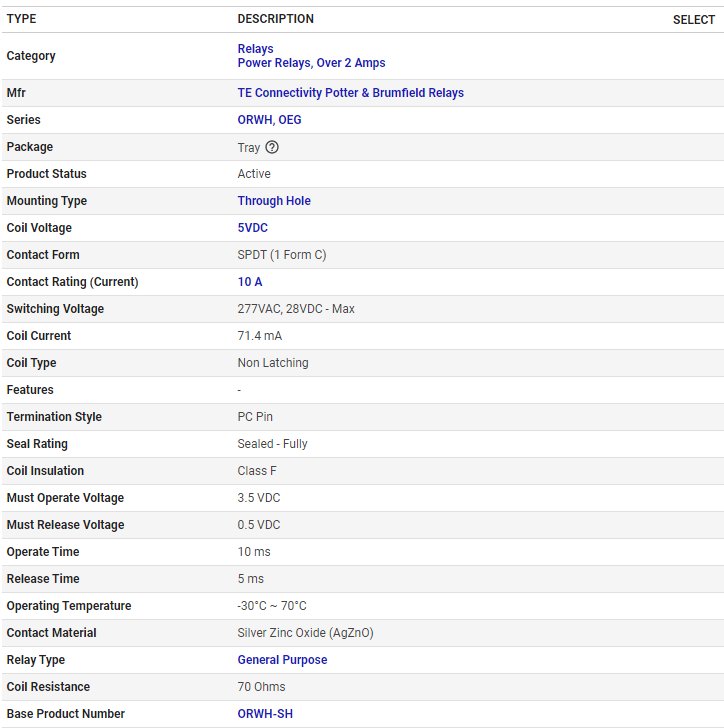Click the SELECT column header
The width and height of the screenshot is (724, 728).
(693, 20)
